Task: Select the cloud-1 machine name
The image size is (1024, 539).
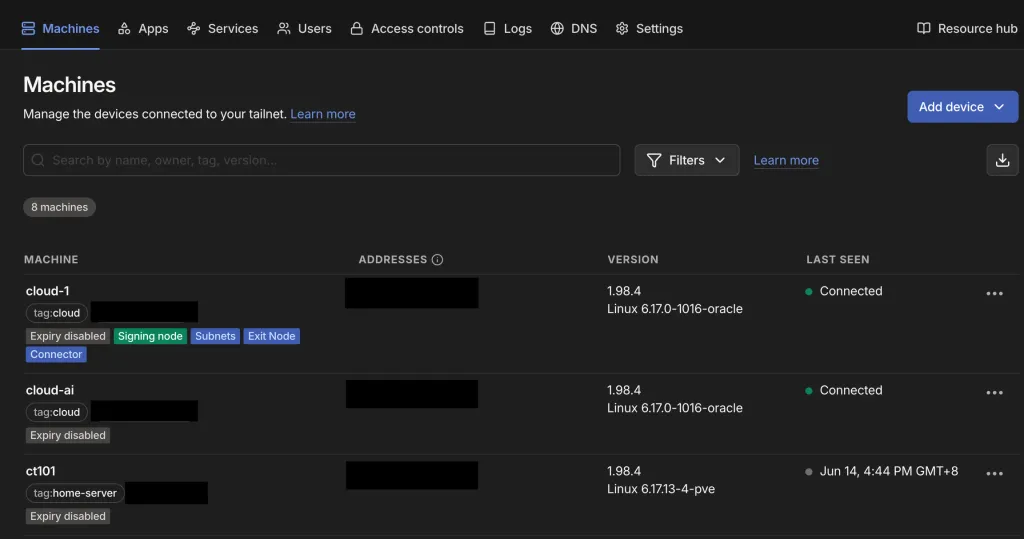Action: coord(48,291)
